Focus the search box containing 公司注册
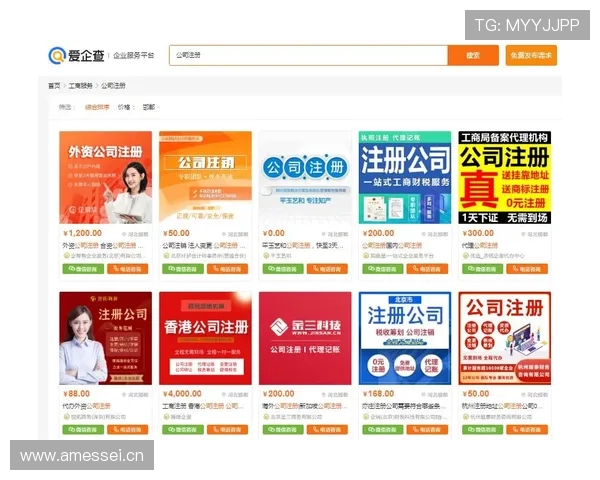600x480 pixels. tap(308, 56)
